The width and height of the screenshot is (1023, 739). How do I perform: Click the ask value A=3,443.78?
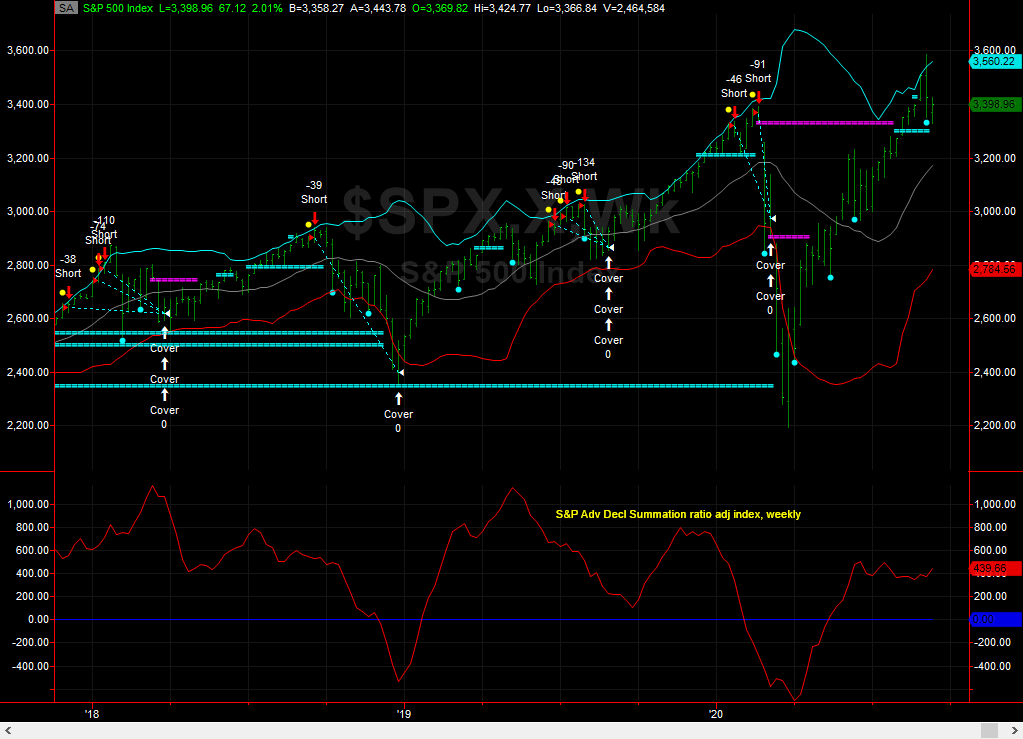(x=378, y=8)
